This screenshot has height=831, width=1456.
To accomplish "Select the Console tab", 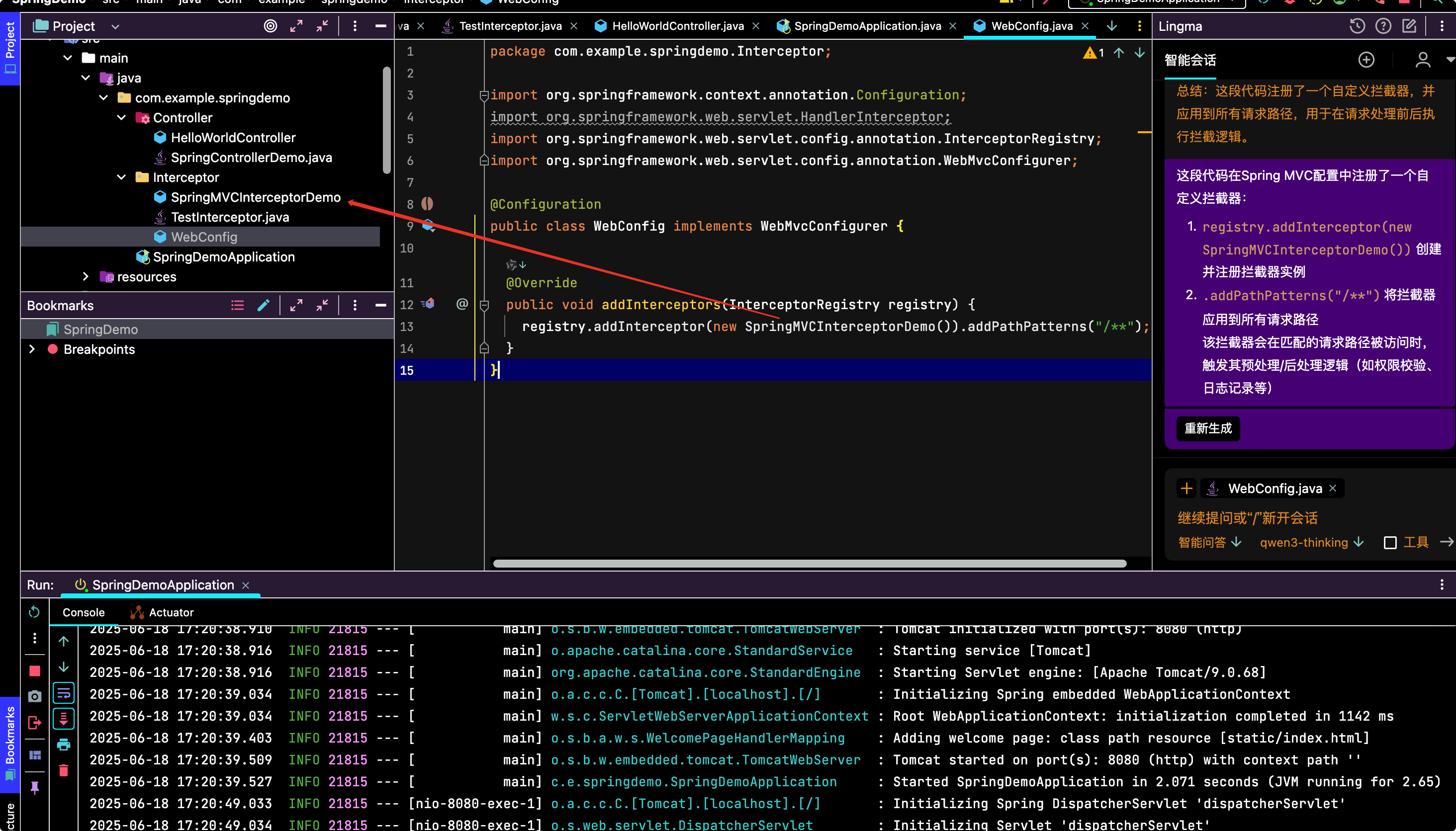I will point(84,612).
